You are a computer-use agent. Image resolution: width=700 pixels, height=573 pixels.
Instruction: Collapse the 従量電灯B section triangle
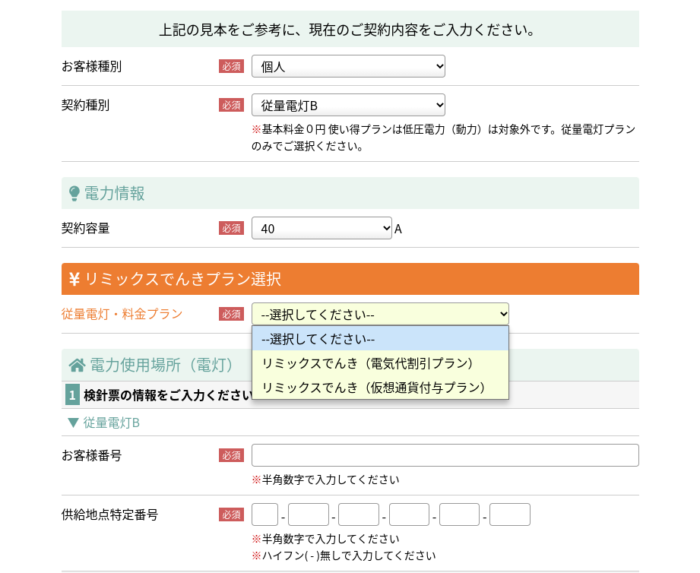pyautogui.click(x=73, y=423)
